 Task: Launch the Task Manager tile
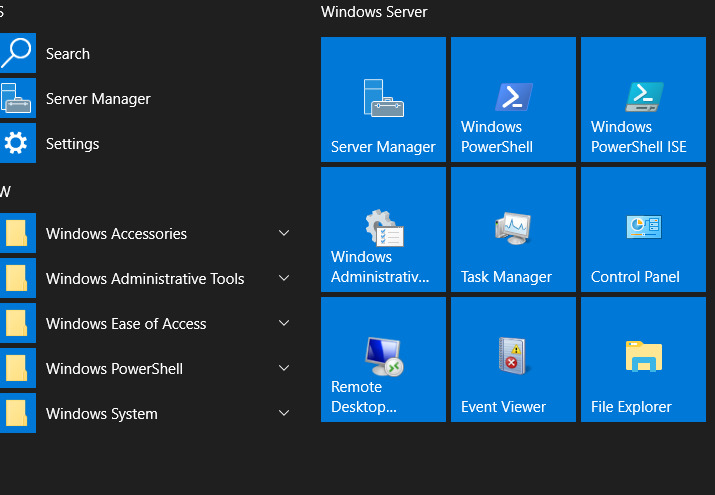(513, 229)
